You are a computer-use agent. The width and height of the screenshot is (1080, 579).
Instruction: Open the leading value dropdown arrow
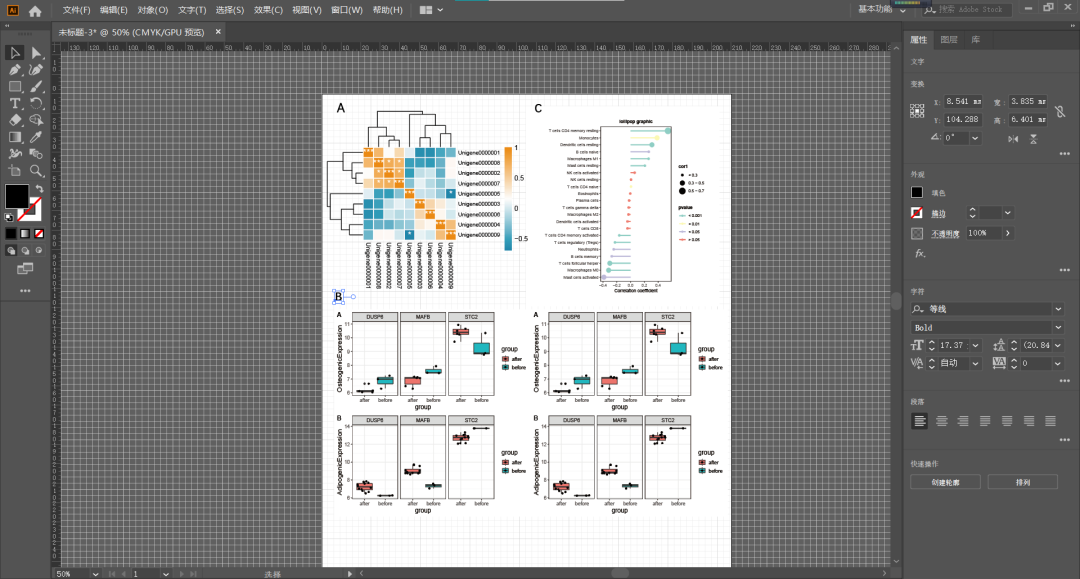[x=1058, y=346]
